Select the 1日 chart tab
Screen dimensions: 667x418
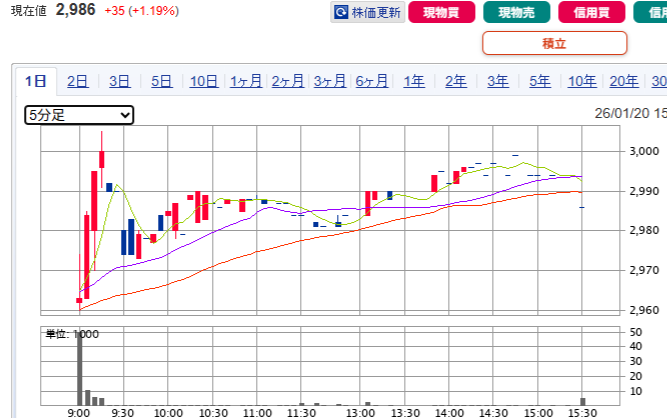click(36, 81)
